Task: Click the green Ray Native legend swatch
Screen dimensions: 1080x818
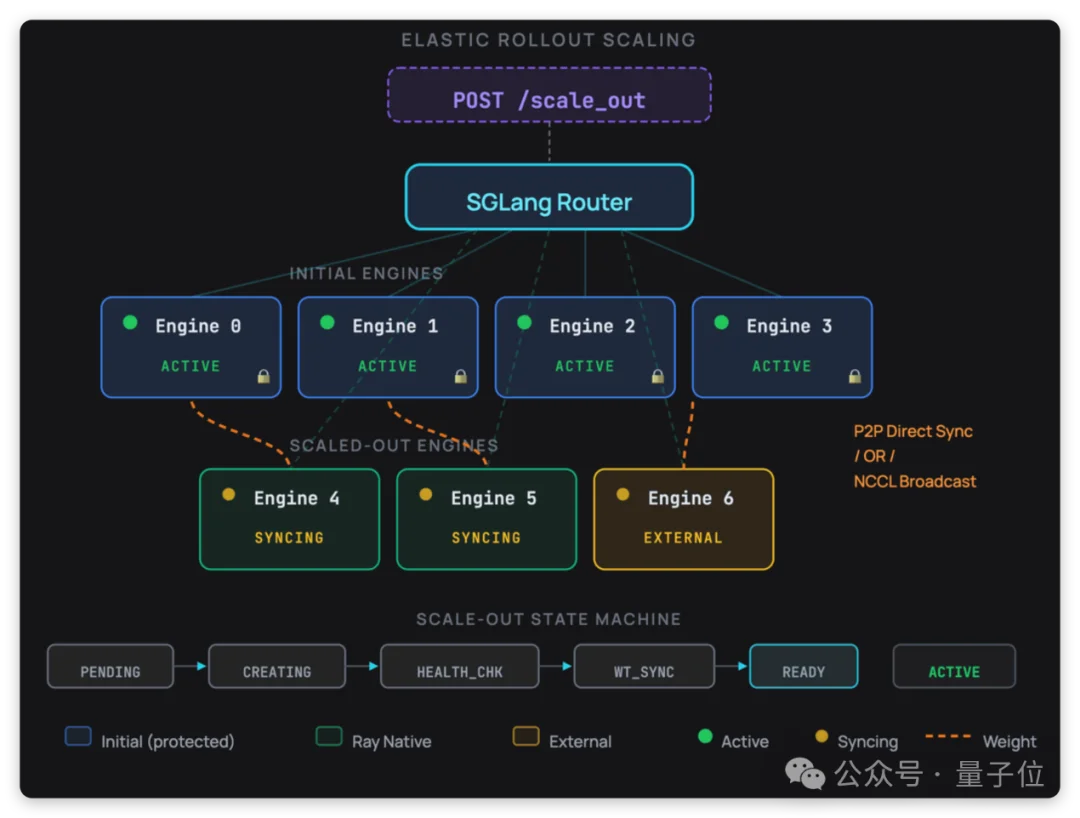Action: click(x=329, y=737)
